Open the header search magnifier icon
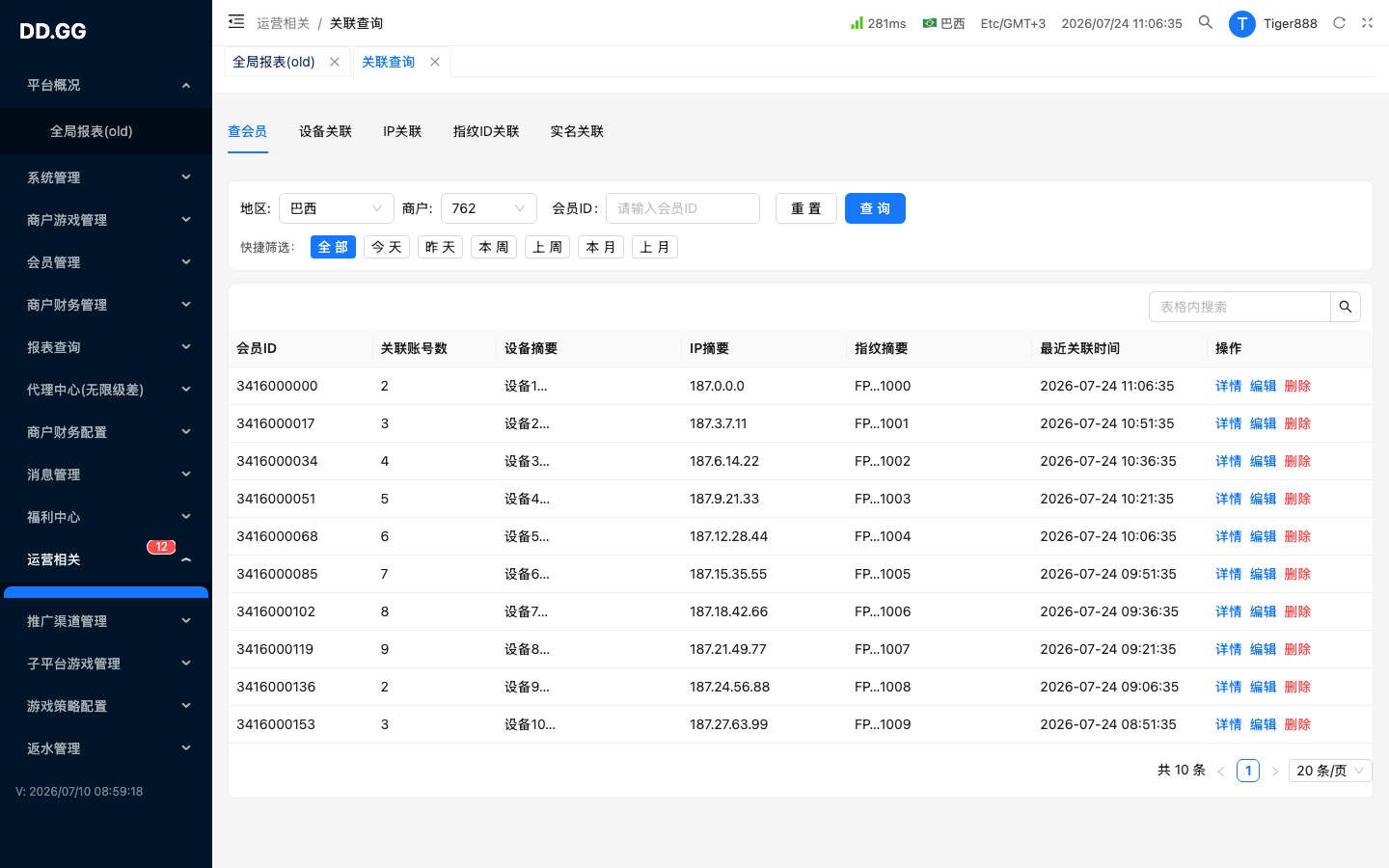This screenshot has width=1389, height=868. (x=1206, y=22)
